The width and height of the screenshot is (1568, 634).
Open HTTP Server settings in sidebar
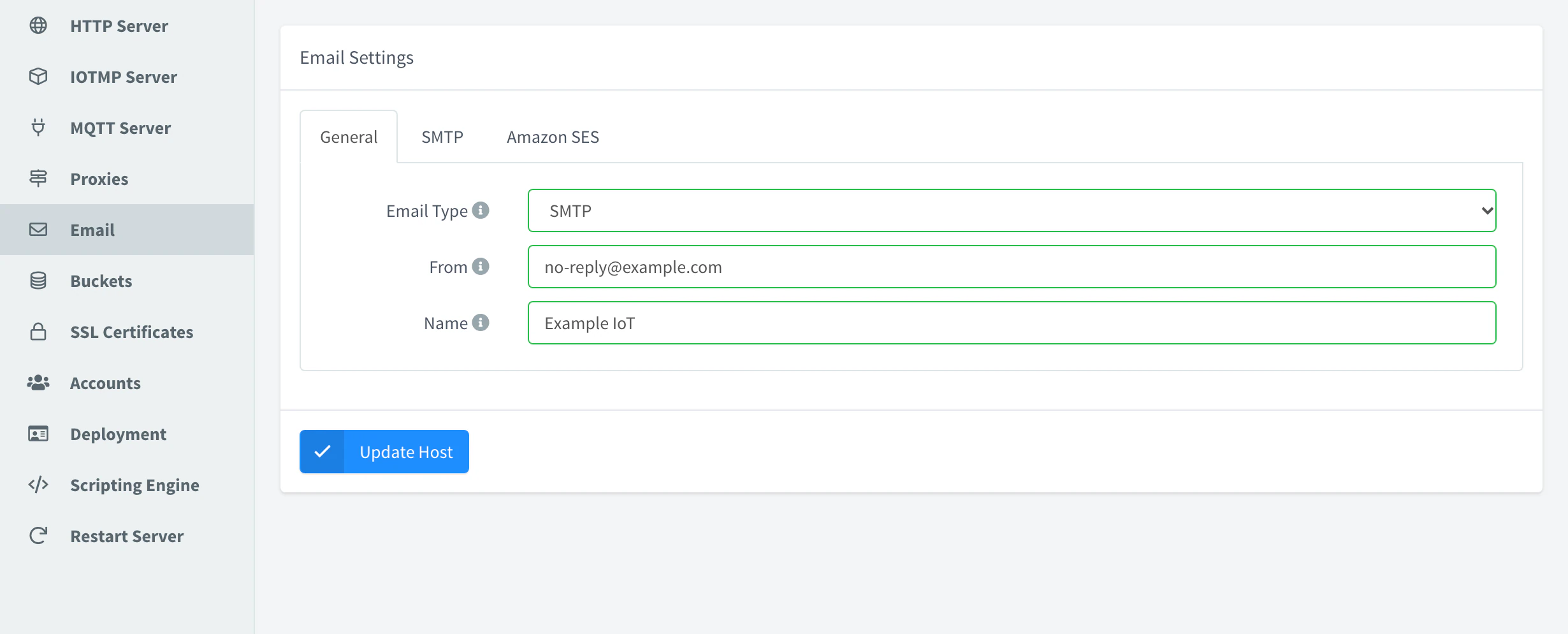[x=127, y=26]
